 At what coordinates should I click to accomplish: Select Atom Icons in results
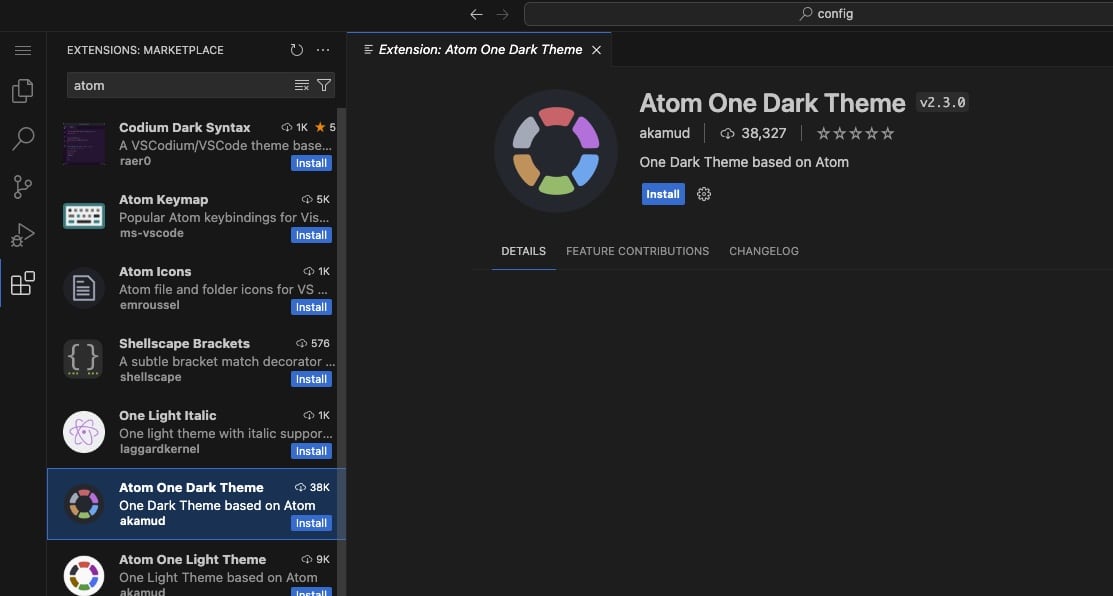pyautogui.click(x=192, y=289)
